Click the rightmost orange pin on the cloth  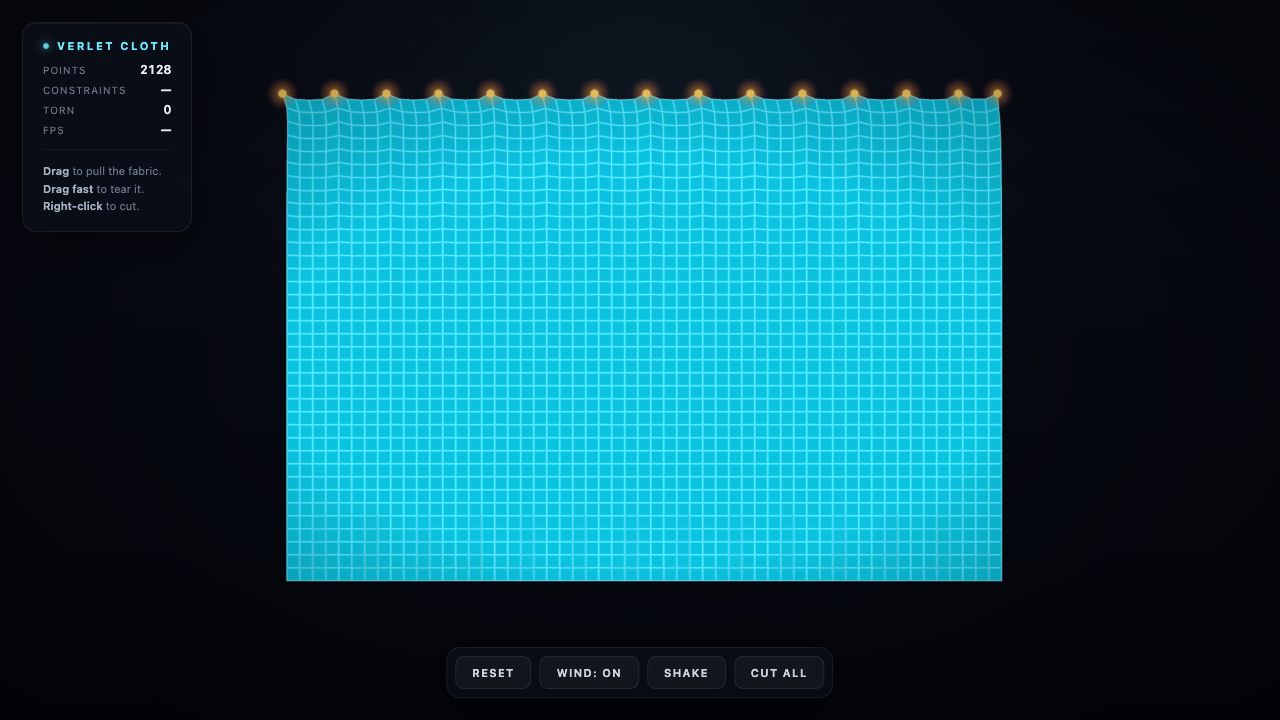click(997, 94)
